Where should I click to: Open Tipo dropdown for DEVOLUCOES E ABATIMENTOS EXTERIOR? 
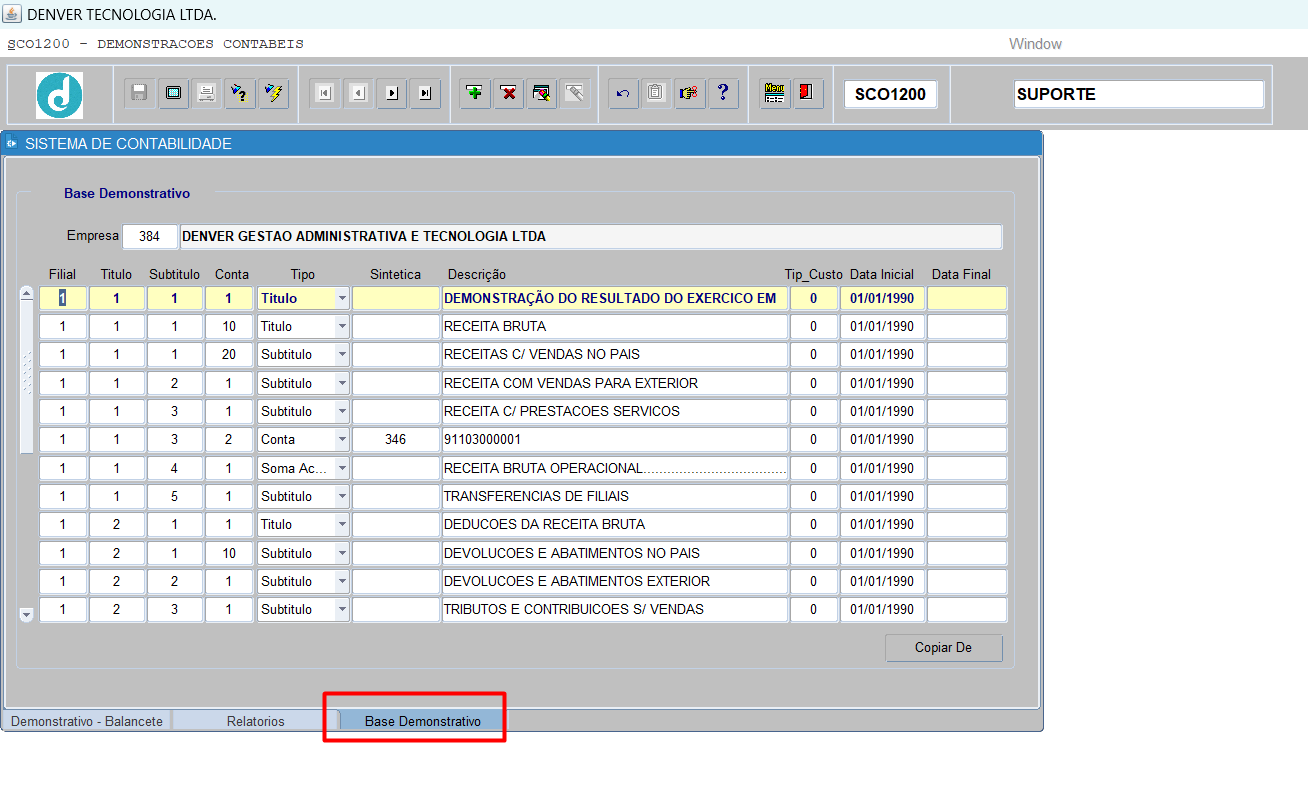pyautogui.click(x=342, y=581)
